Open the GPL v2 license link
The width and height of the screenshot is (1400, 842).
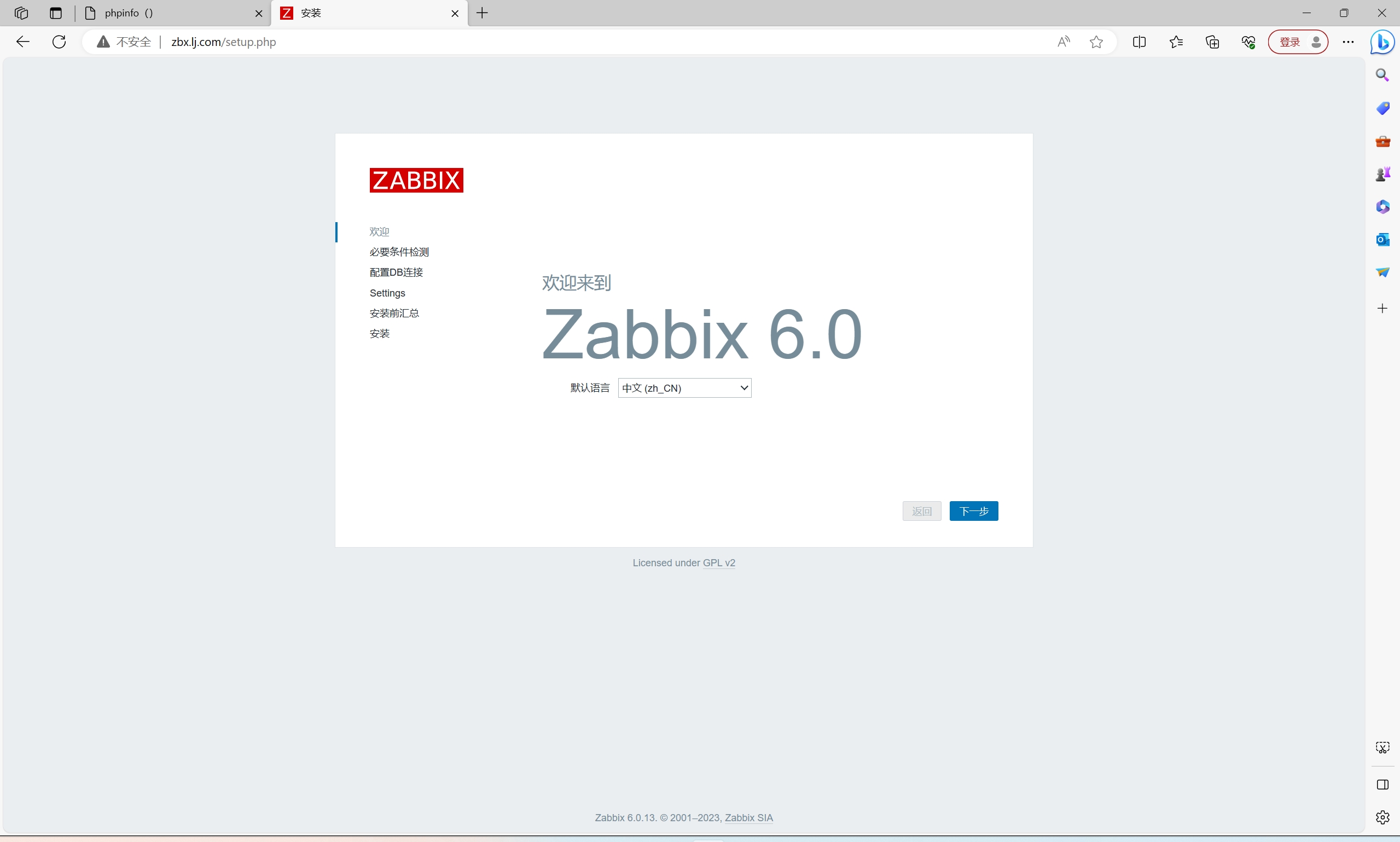coord(719,563)
